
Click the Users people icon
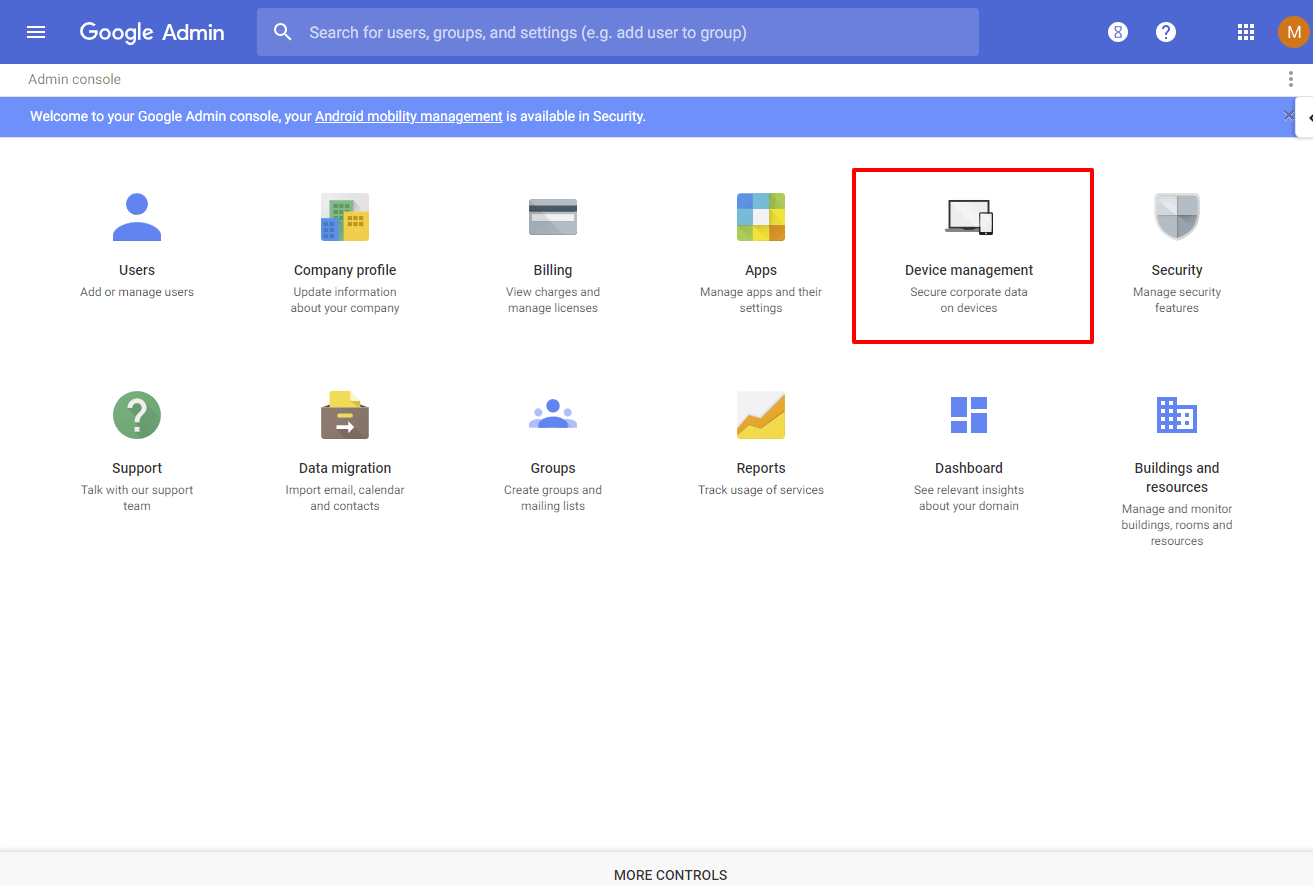[x=137, y=216]
